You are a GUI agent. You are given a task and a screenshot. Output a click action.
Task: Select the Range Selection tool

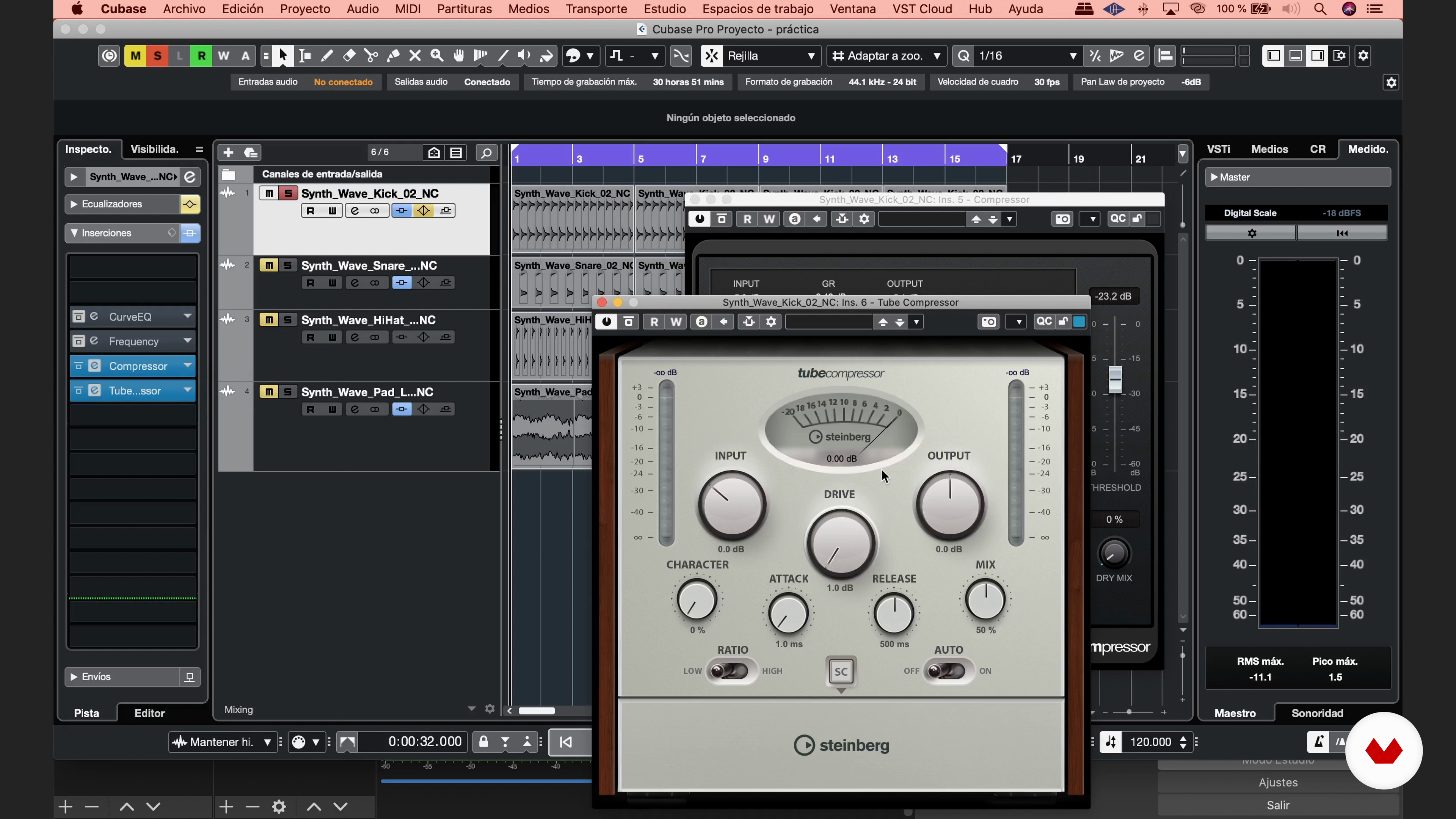[304, 55]
